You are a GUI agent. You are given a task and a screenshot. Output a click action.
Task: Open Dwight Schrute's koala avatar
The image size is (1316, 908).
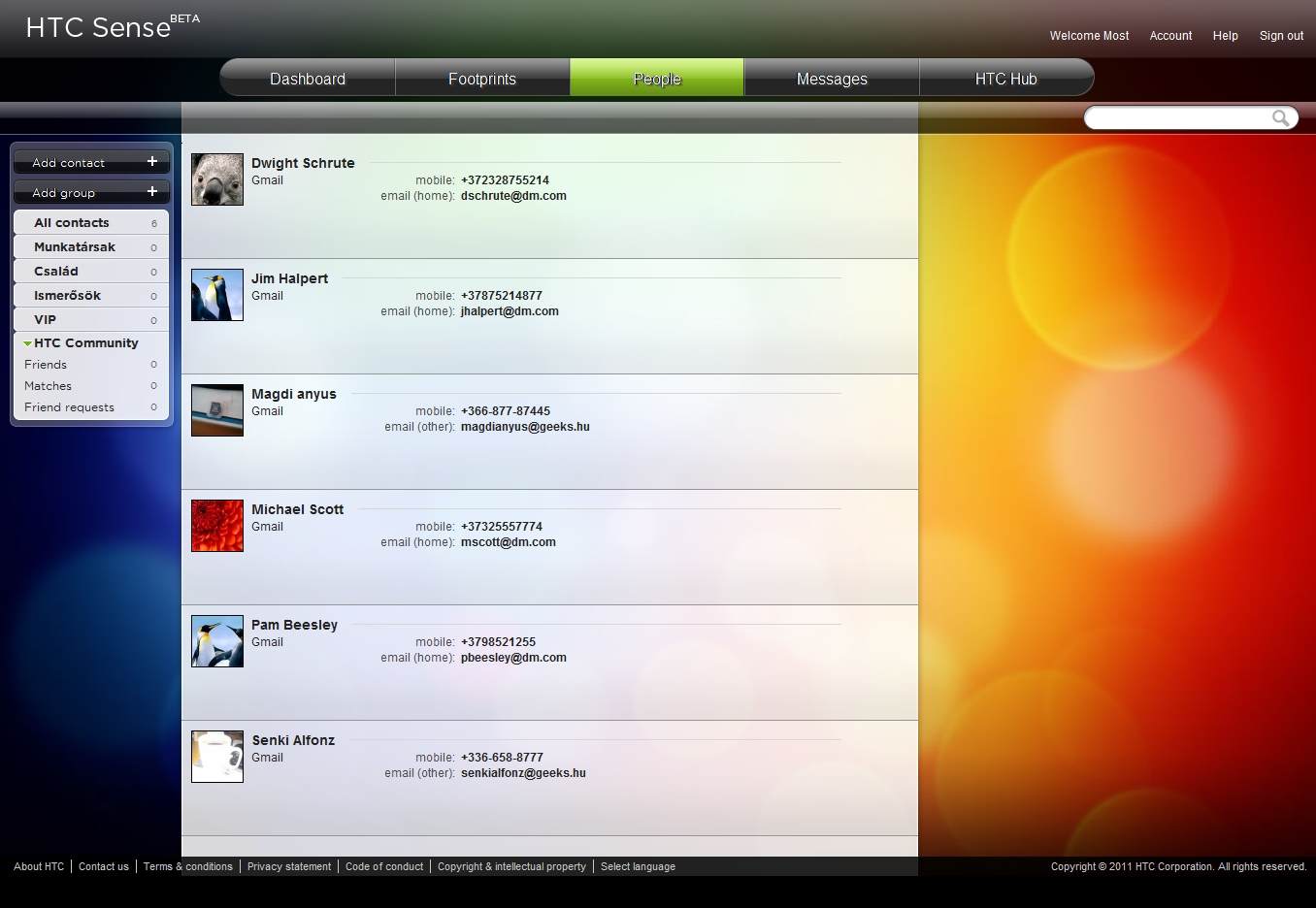coord(217,179)
